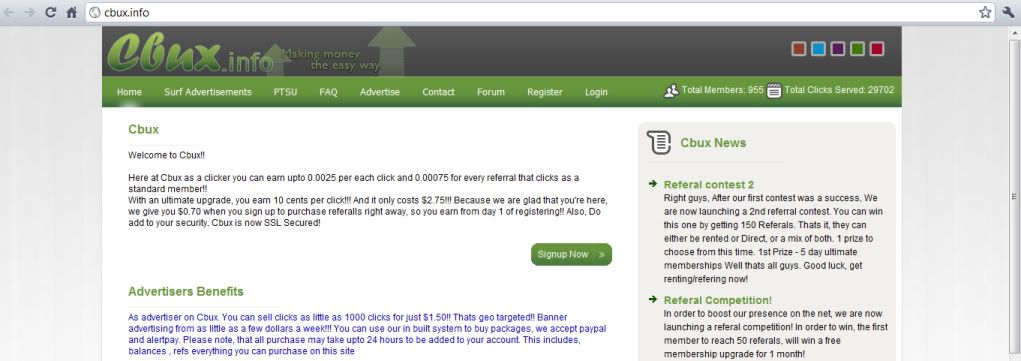Click the cbux.info address bar
1021x361 pixels.
(540, 12)
